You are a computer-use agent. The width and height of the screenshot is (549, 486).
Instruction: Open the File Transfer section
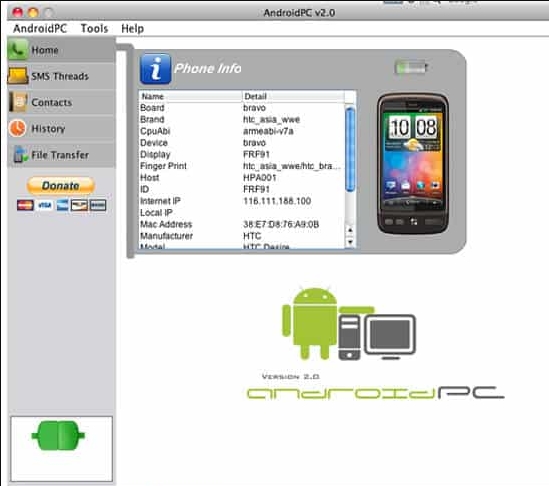[x=61, y=155]
